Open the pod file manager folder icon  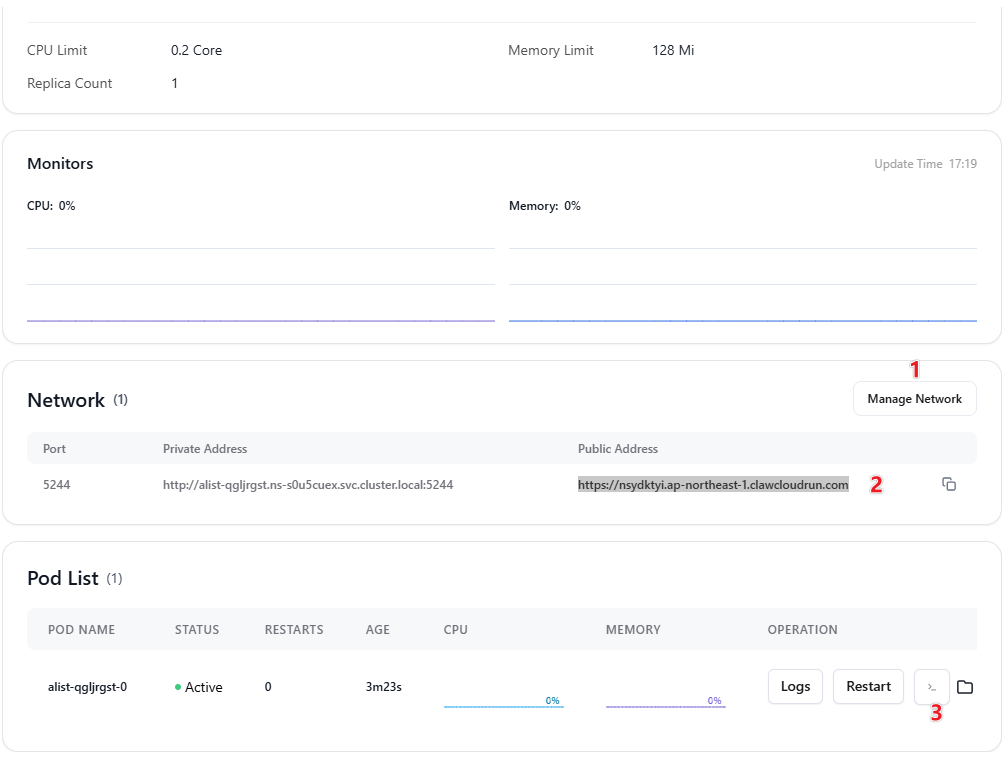click(965, 687)
